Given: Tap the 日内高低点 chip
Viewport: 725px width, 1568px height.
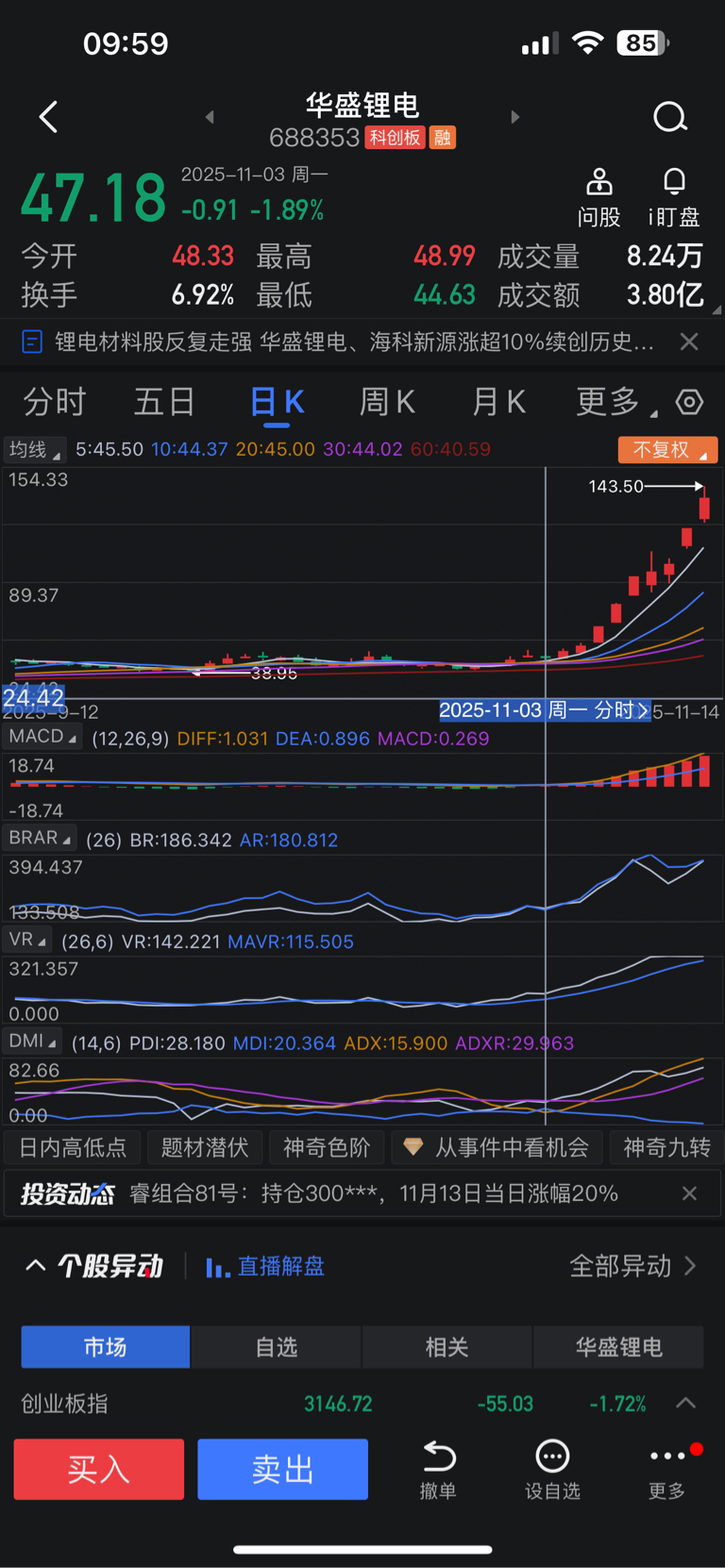Looking at the screenshot, I should click(x=73, y=1147).
